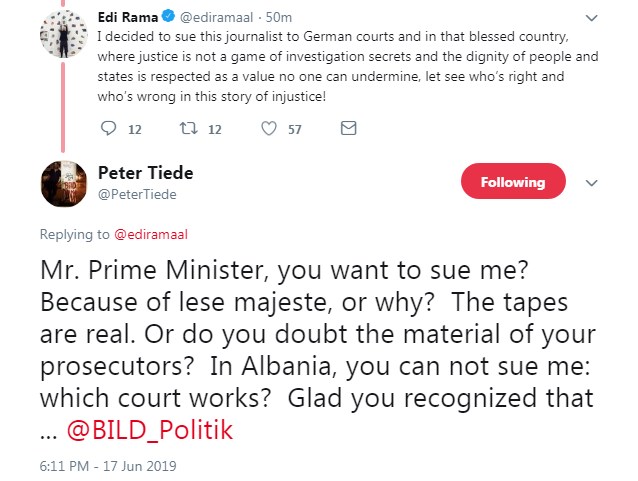Screen dimensions: 638x481
Task: Follow the @ediramaal Replying to link
Action: pyautogui.click(x=153, y=234)
